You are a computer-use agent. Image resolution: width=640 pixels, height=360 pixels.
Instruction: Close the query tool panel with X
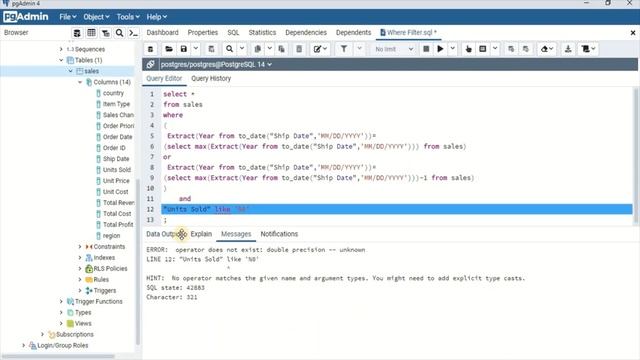[633, 33]
